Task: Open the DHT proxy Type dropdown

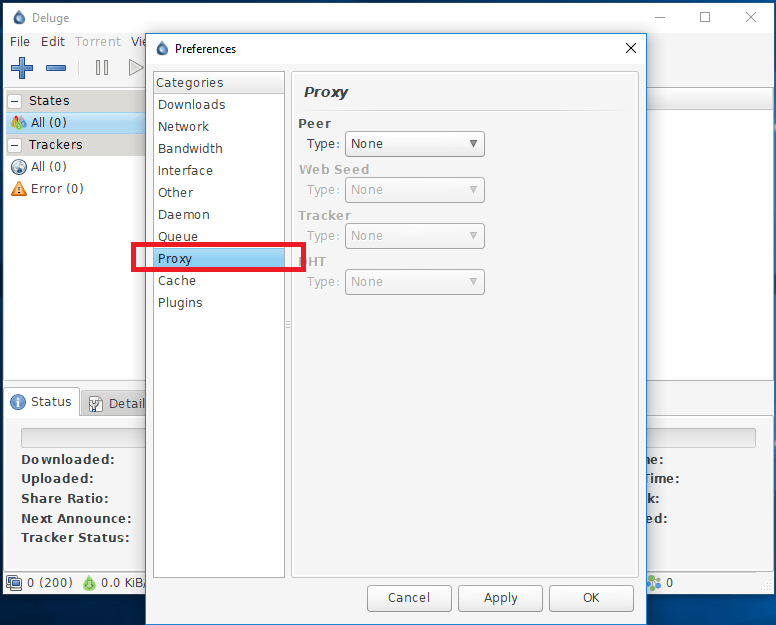Action: (415, 282)
